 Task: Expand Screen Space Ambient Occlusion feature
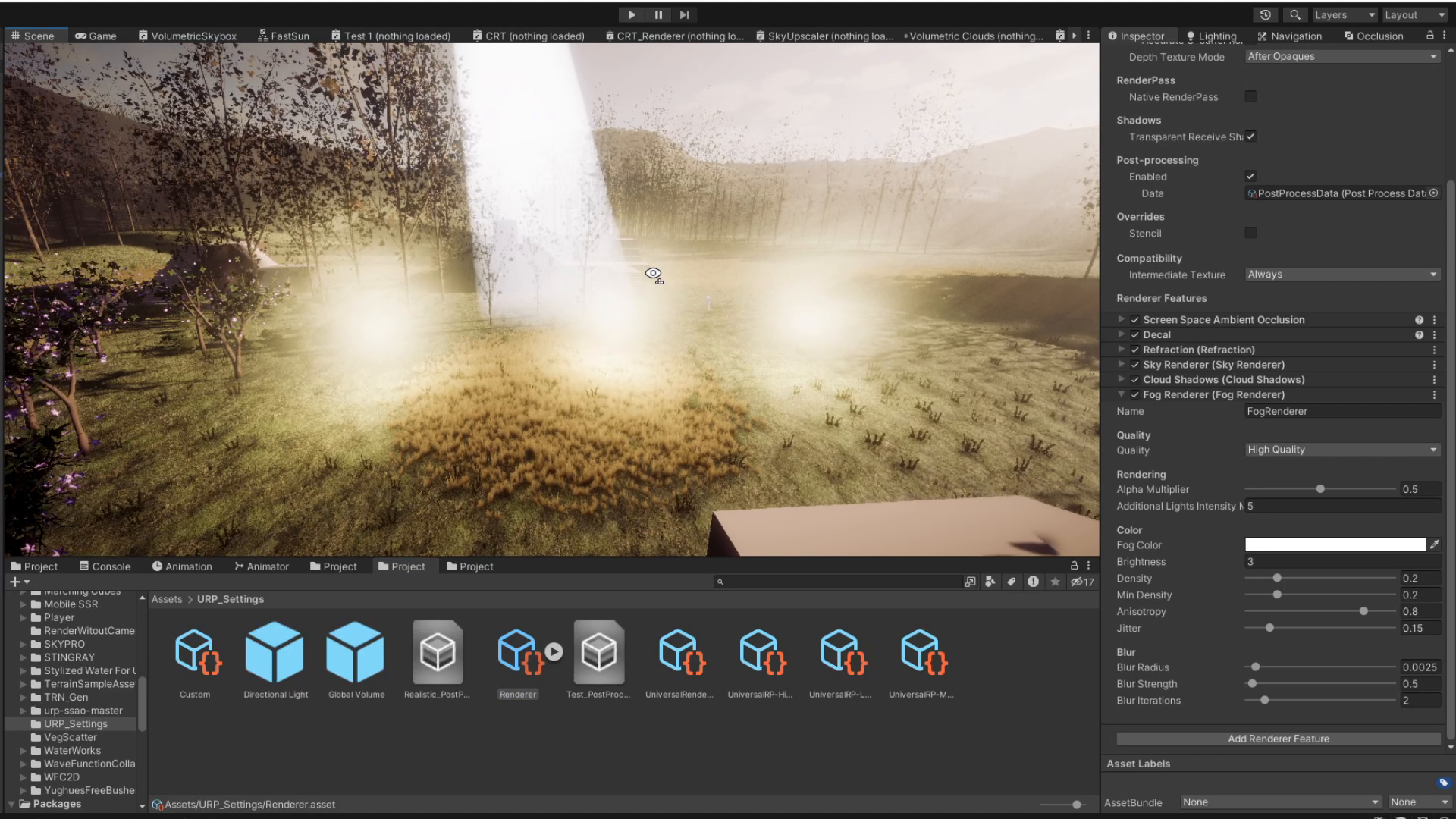click(x=1121, y=319)
